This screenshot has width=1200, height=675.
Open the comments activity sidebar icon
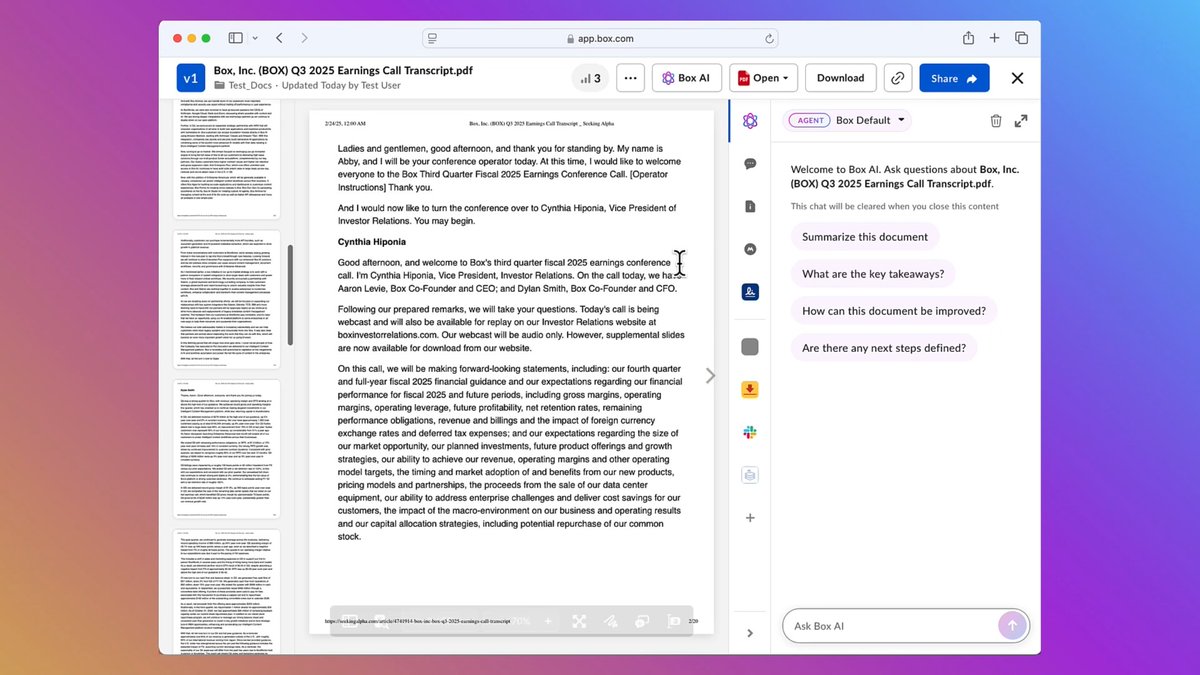750,163
